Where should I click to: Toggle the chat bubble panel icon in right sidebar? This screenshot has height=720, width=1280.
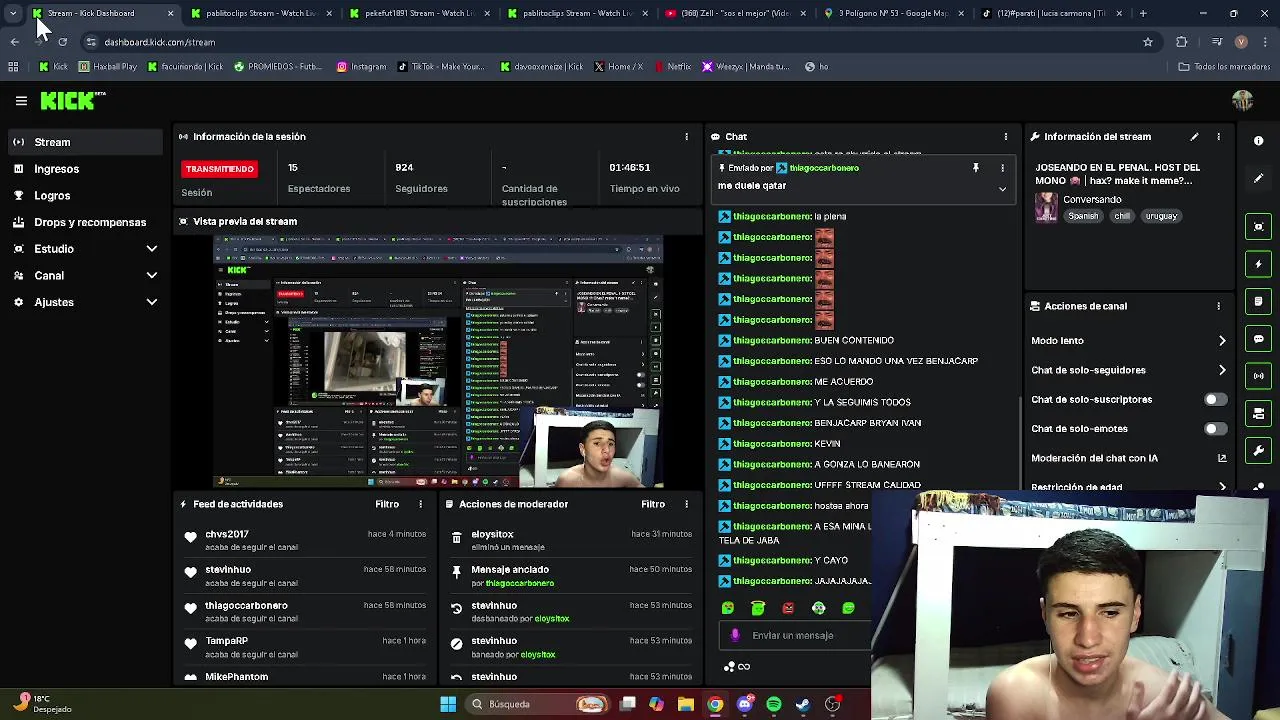pos(1259,339)
